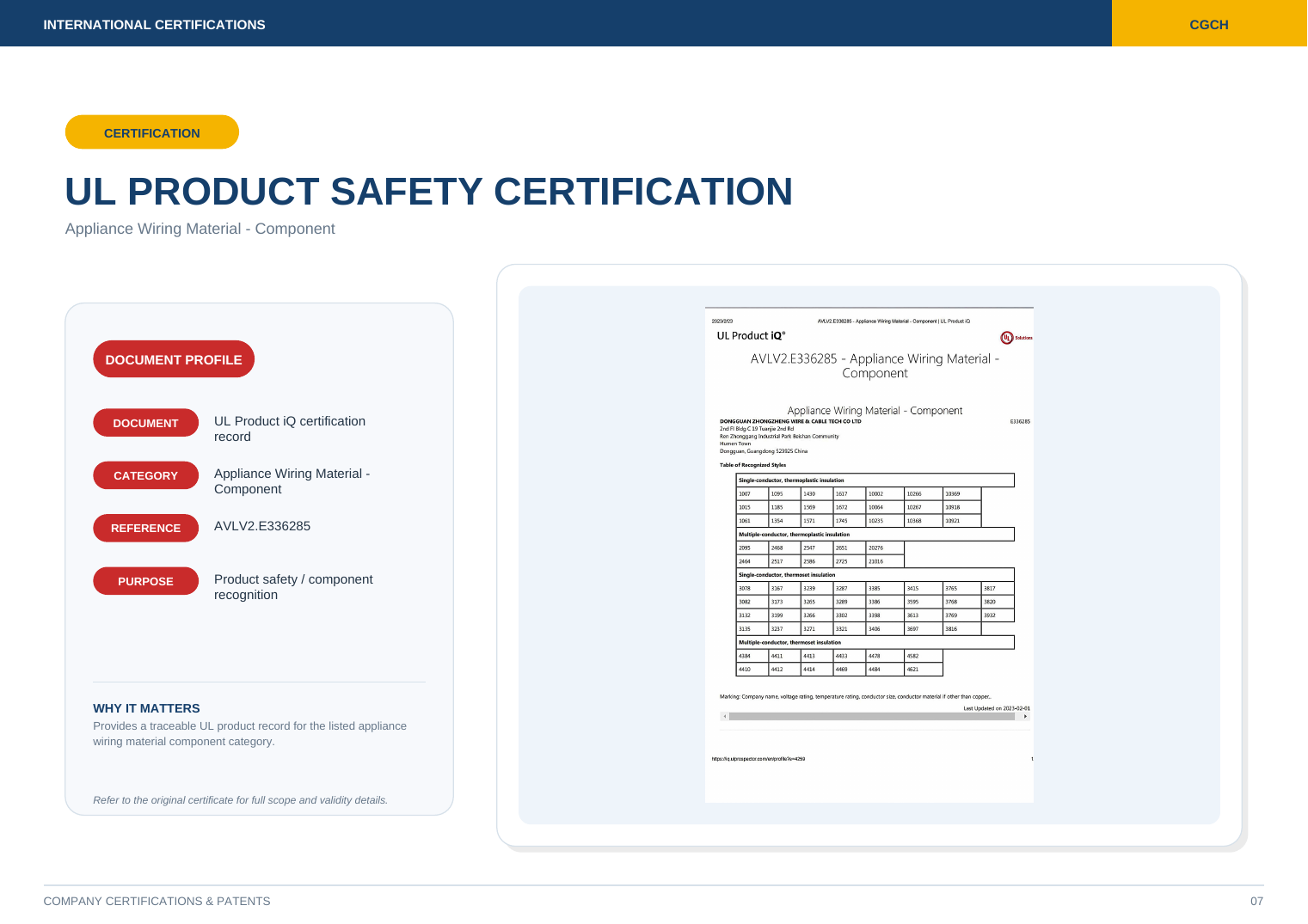The width and height of the screenshot is (1308, 924).
Task: Click the category value in the document profile
Action: (x=292, y=481)
